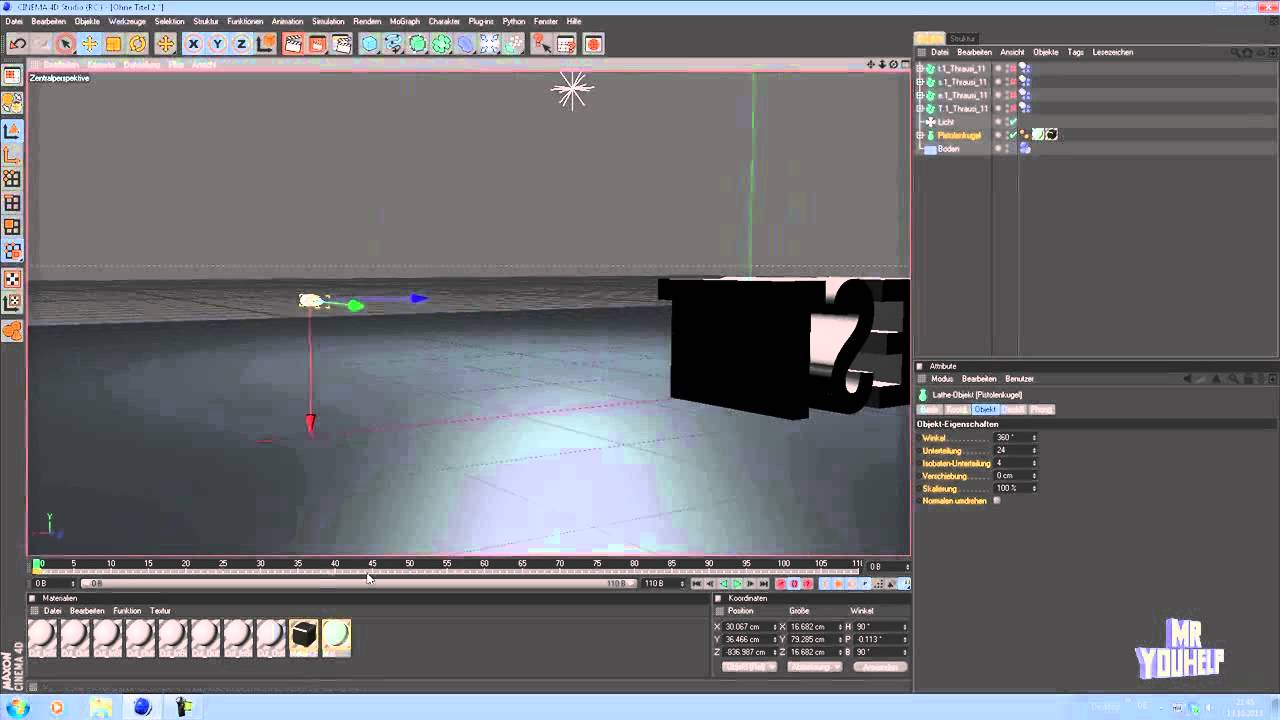Viewport: 1280px width, 720px height.
Task: Toggle X axis lock
Action: point(193,44)
